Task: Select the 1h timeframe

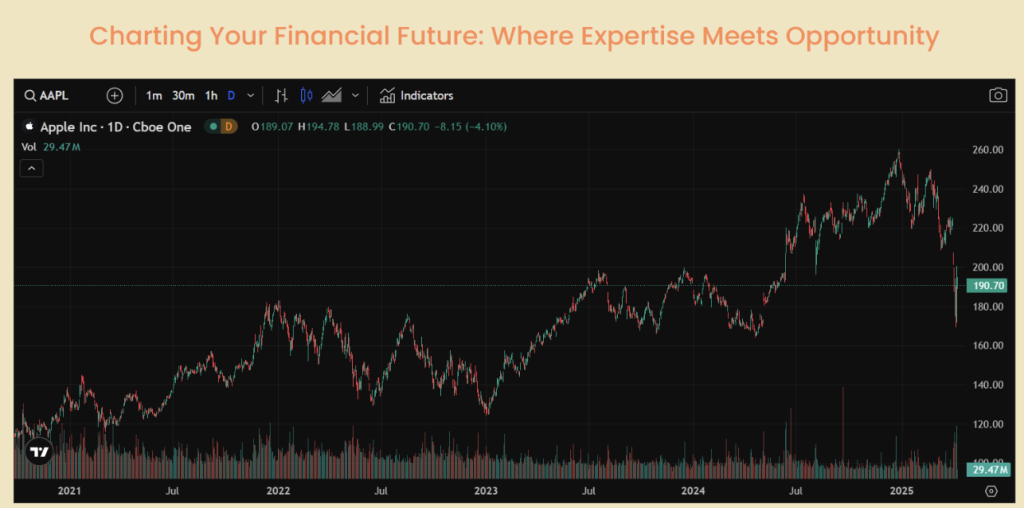Action: point(211,96)
